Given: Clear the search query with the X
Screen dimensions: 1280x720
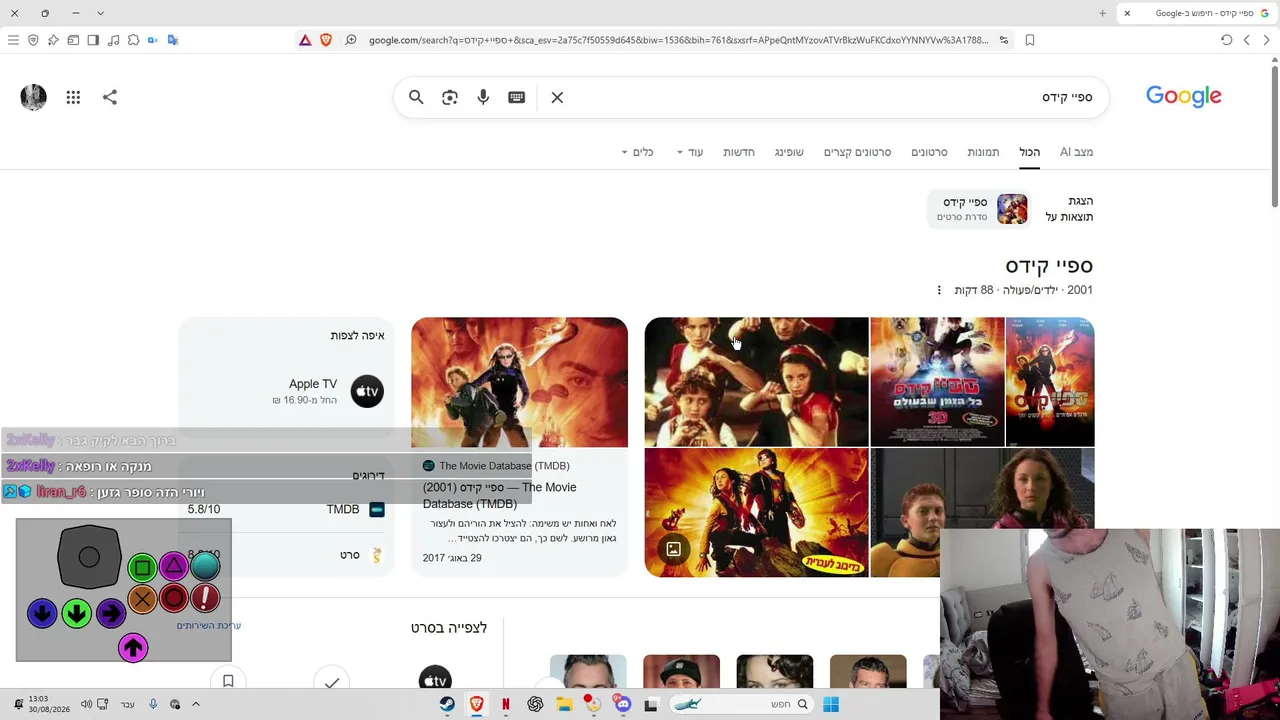Looking at the screenshot, I should (x=557, y=97).
